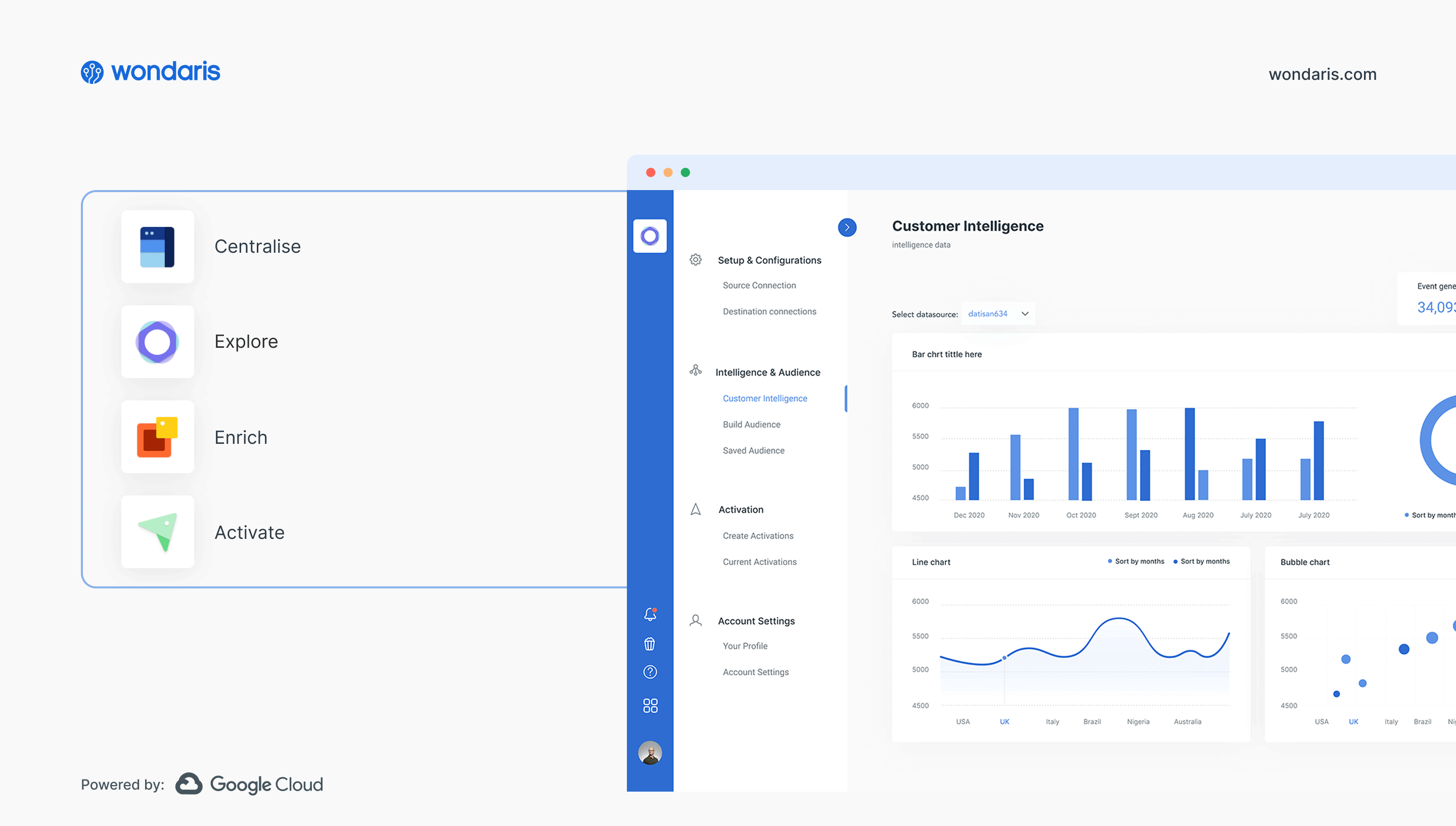Open the apps grid icon

tap(650, 706)
